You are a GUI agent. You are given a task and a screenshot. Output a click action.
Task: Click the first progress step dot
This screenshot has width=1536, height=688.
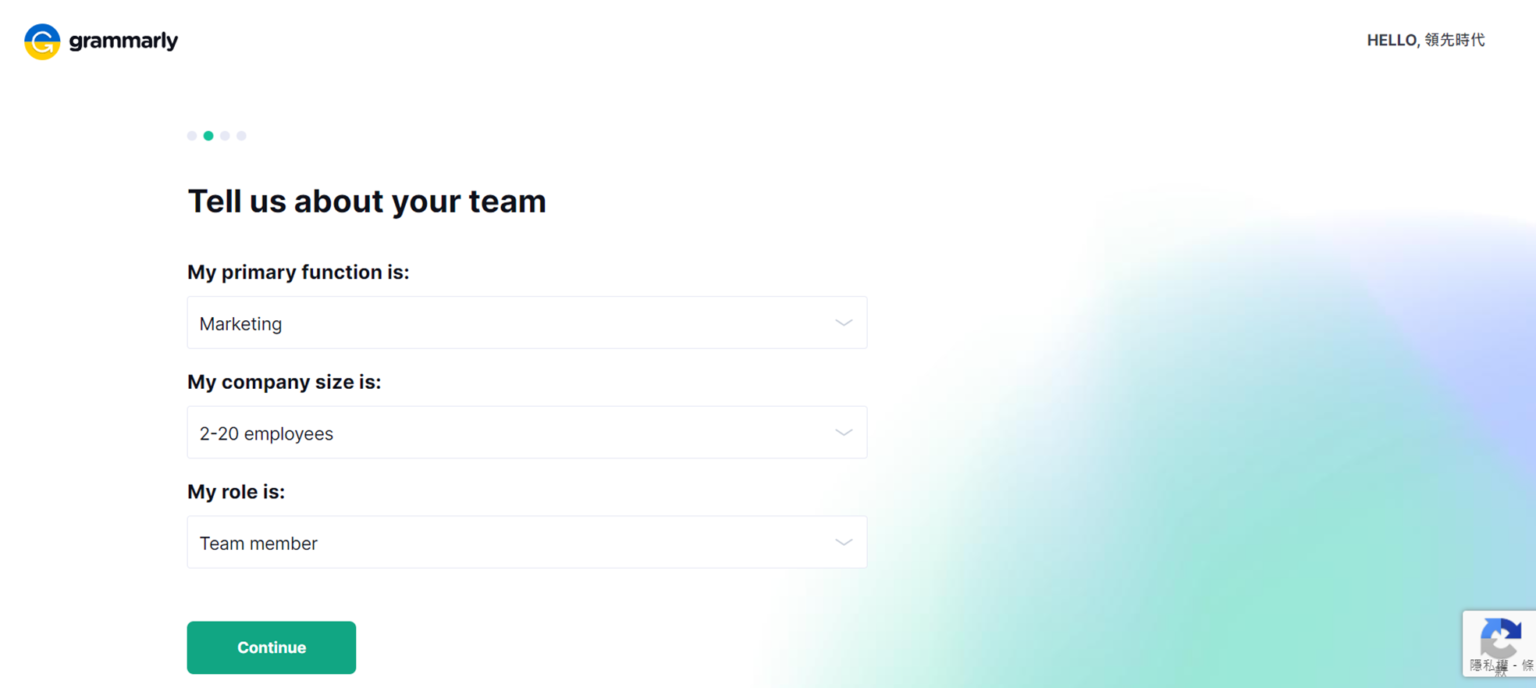(x=191, y=135)
